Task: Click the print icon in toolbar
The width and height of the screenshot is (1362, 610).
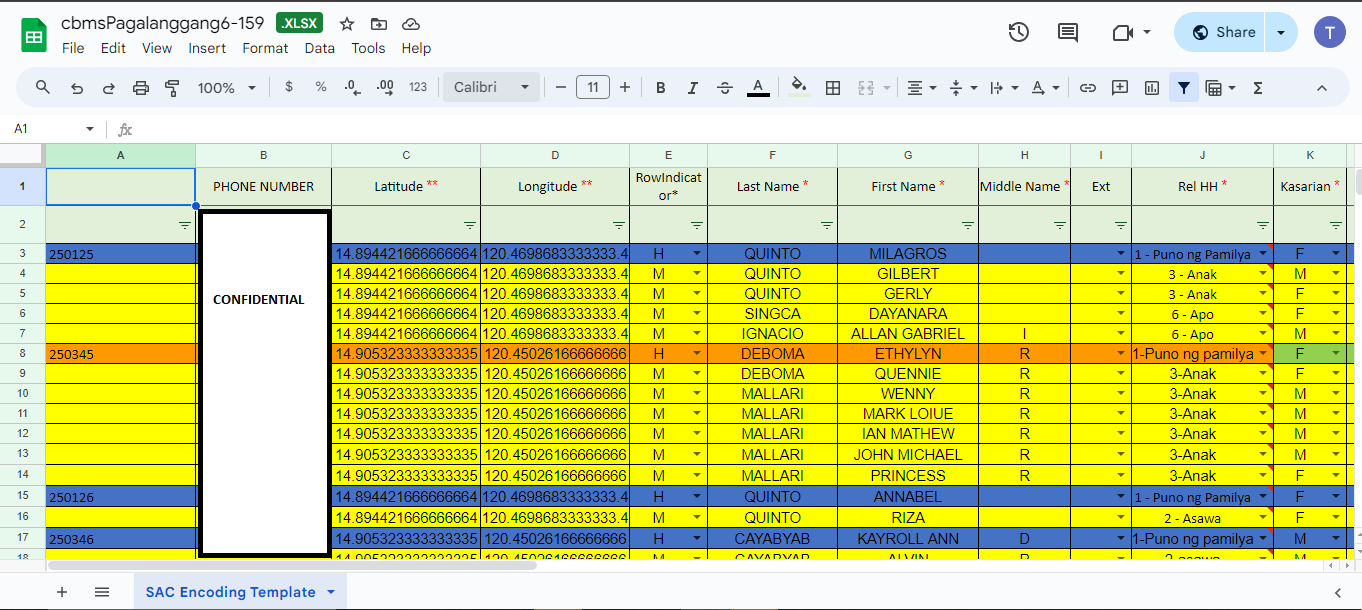Action: click(x=141, y=88)
